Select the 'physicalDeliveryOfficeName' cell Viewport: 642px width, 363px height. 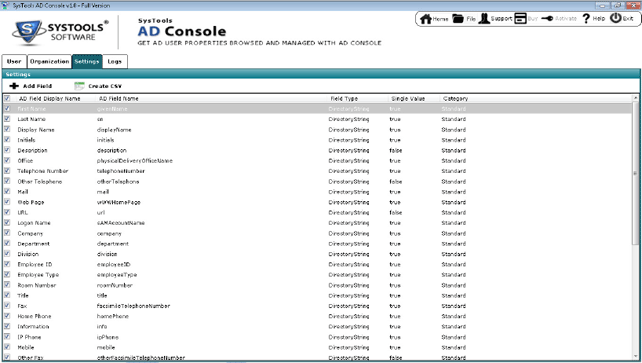pyautogui.click(x=135, y=161)
